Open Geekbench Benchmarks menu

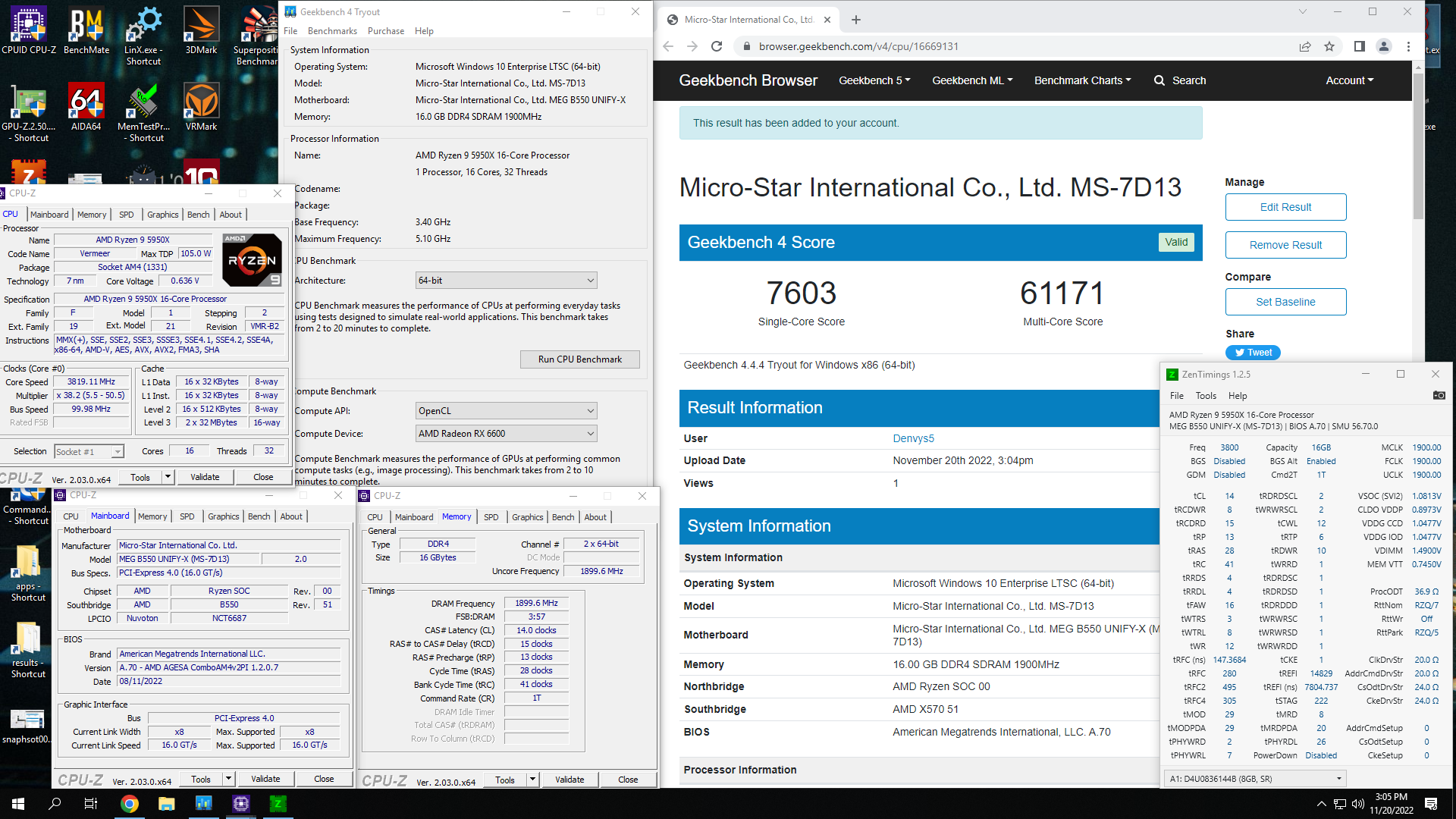(332, 31)
